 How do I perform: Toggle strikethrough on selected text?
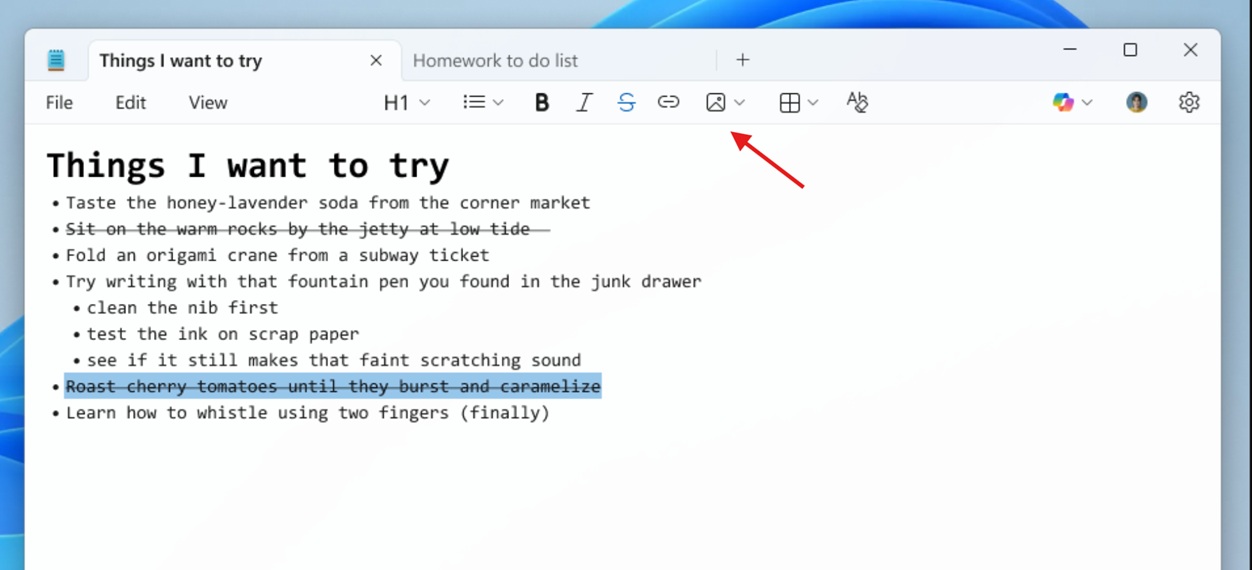626,102
